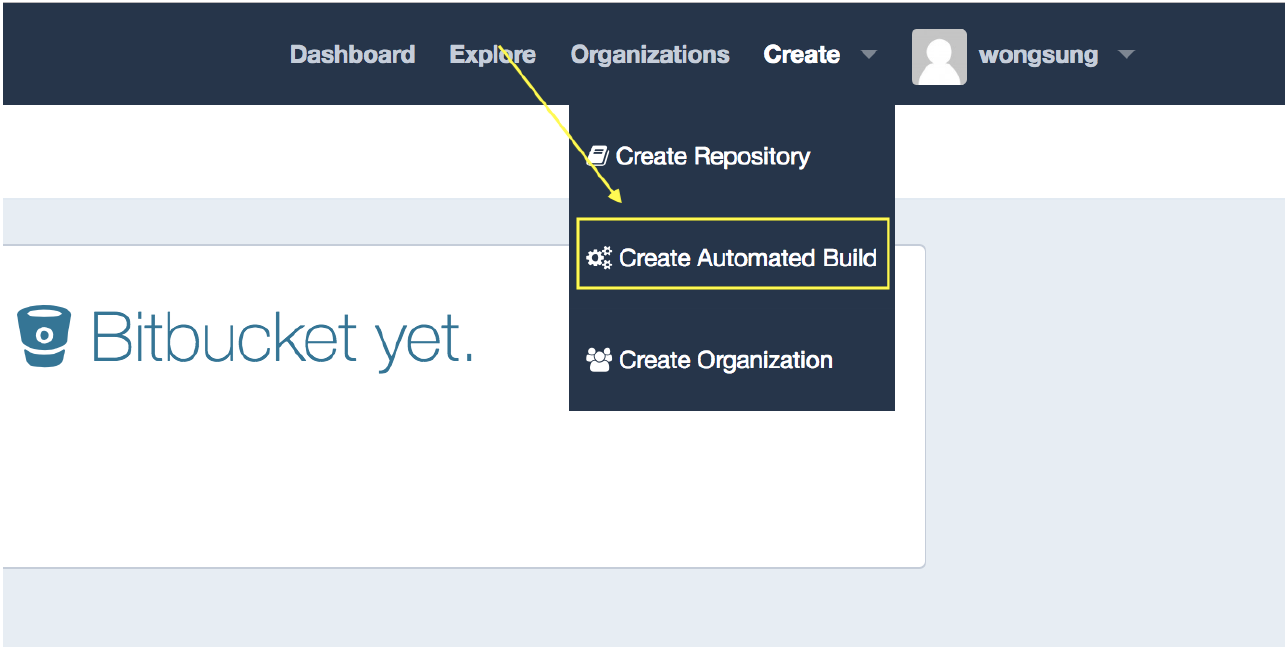Image resolution: width=1285 pixels, height=648 pixels.
Task: Select the gears icon for Create Automated Build
Action: pos(598,257)
